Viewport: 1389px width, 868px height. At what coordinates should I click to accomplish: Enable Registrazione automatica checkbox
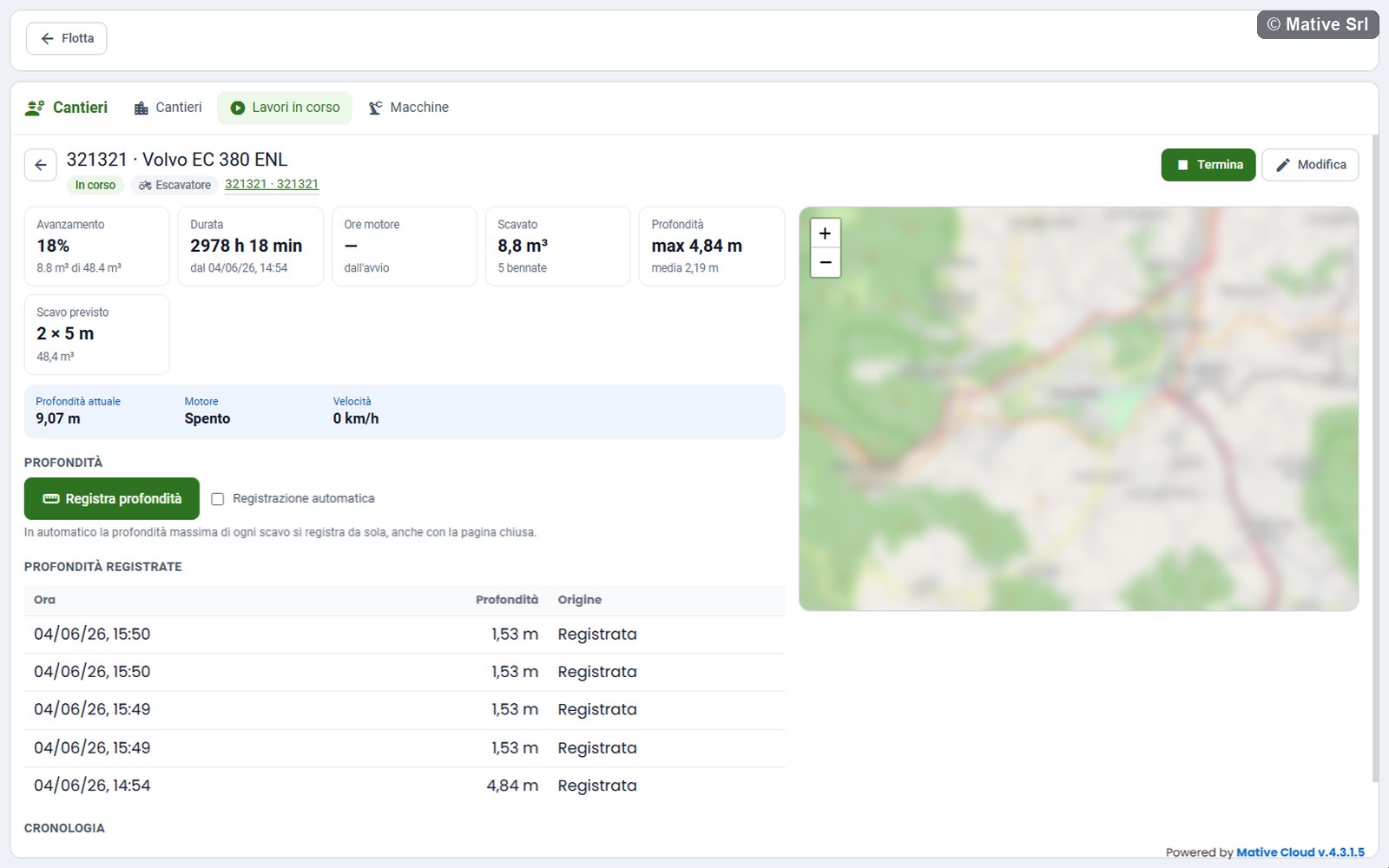tap(218, 499)
